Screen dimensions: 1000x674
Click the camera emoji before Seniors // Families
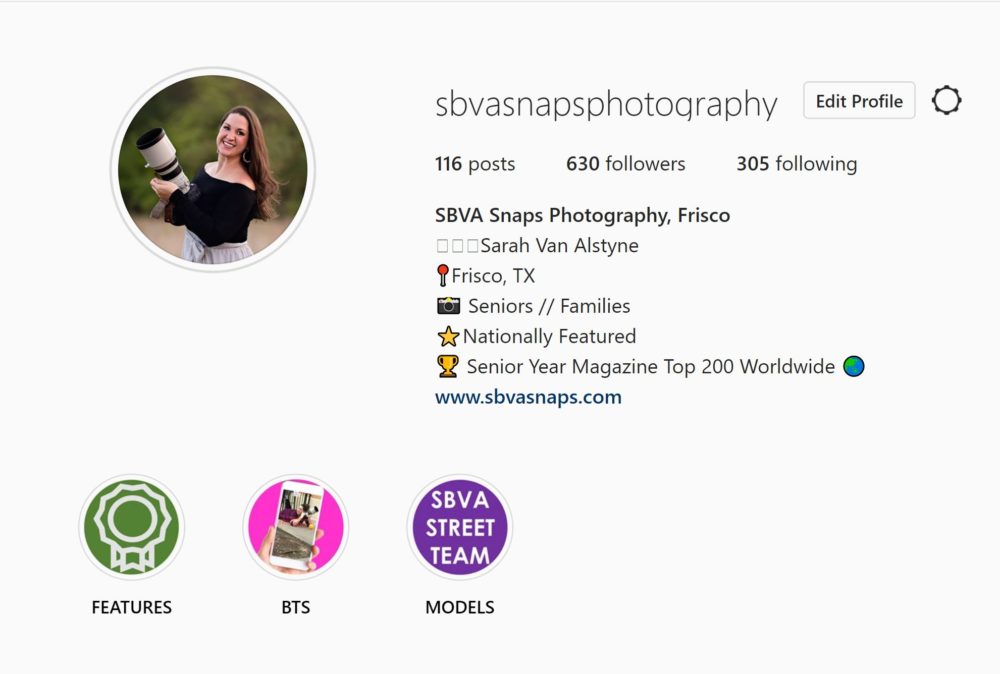click(448, 306)
